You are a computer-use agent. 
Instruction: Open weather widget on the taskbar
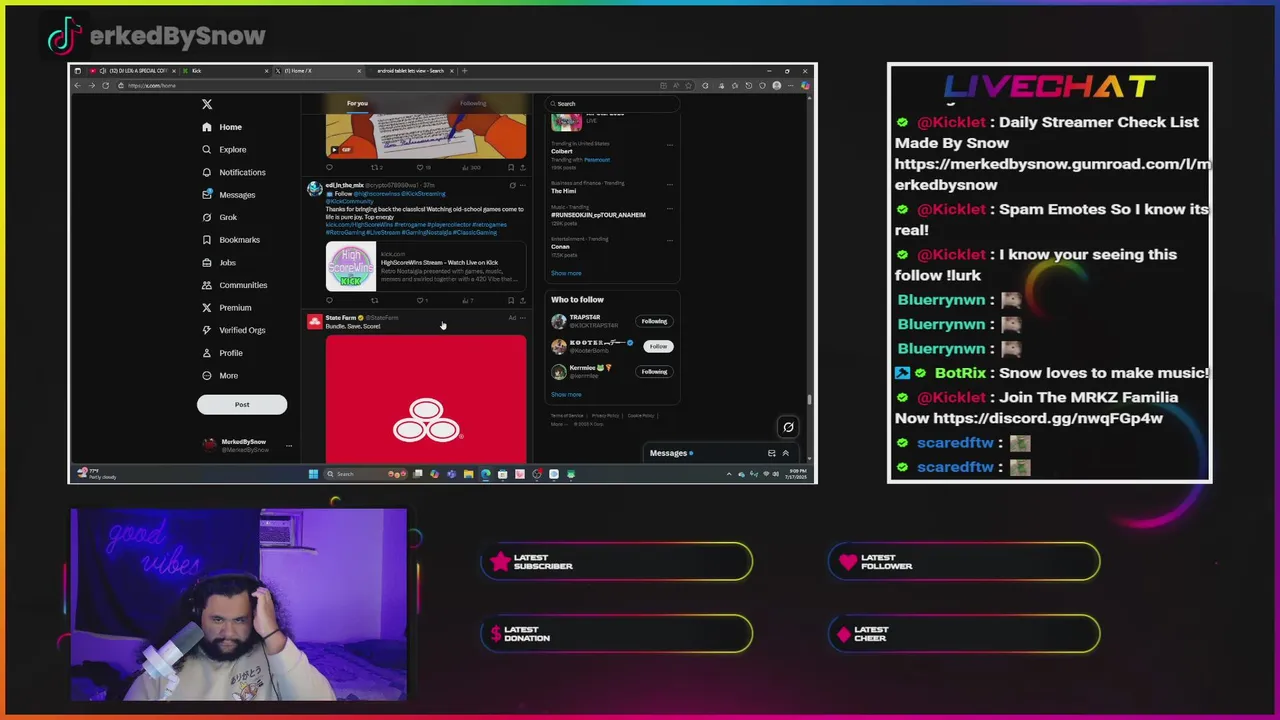coord(98,474)
